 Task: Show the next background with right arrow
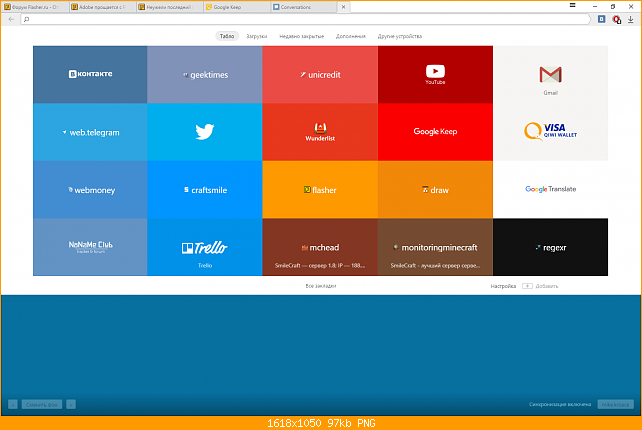tap(71, 405)
